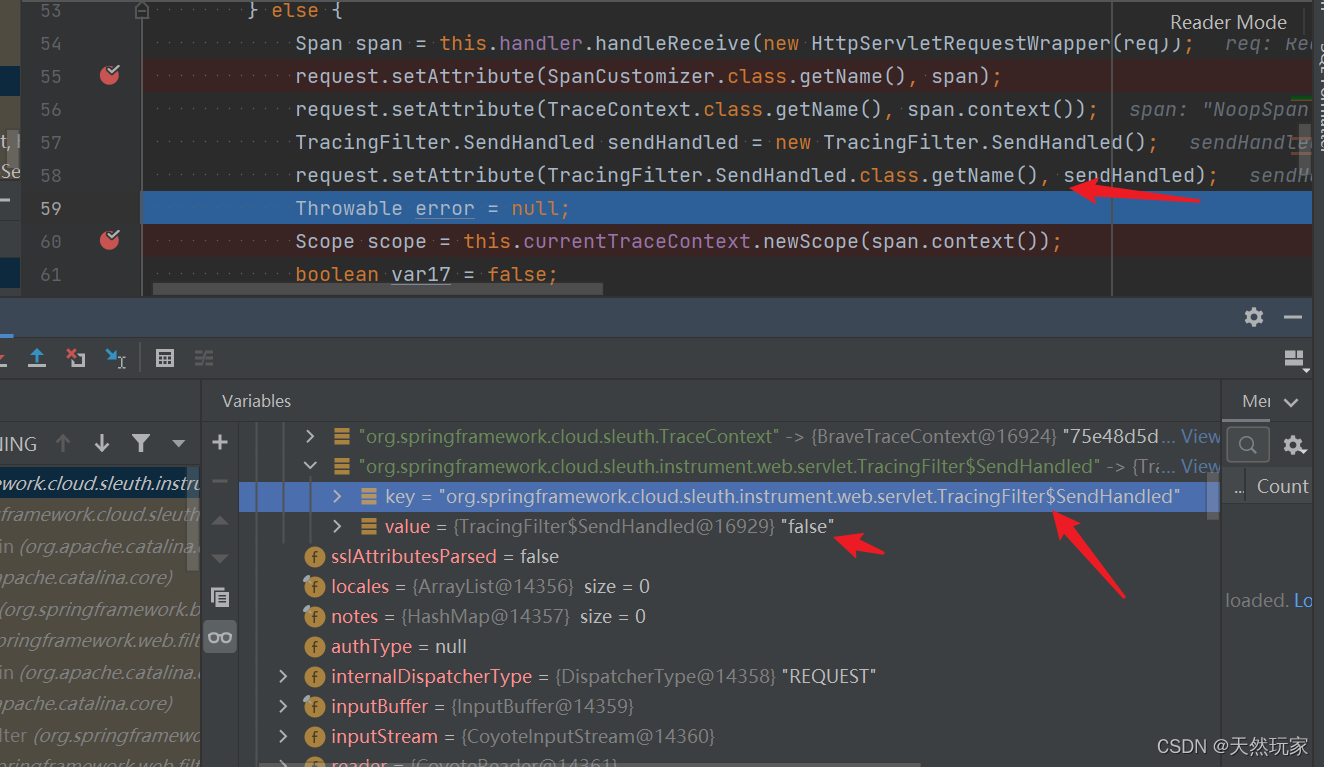Hide the debug tool window with dash icon
The image size is (1324, 767).
point(1293,317)
